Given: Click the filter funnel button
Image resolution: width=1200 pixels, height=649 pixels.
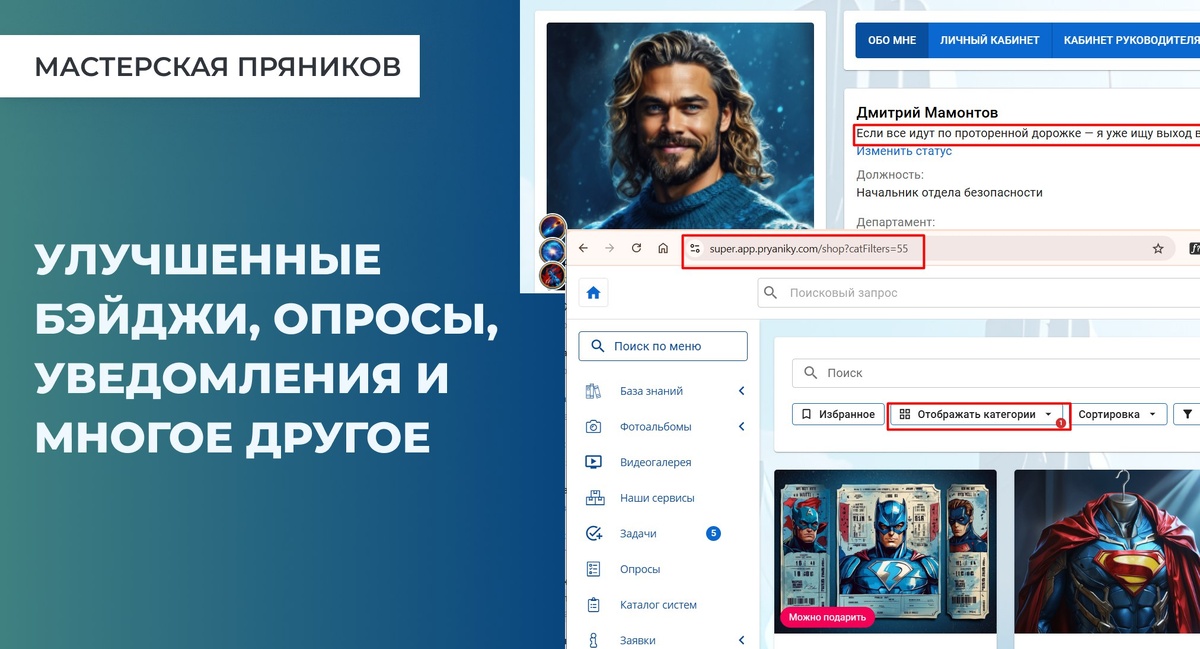Looking at the screenshot, I should click(x=1188, y=414).
